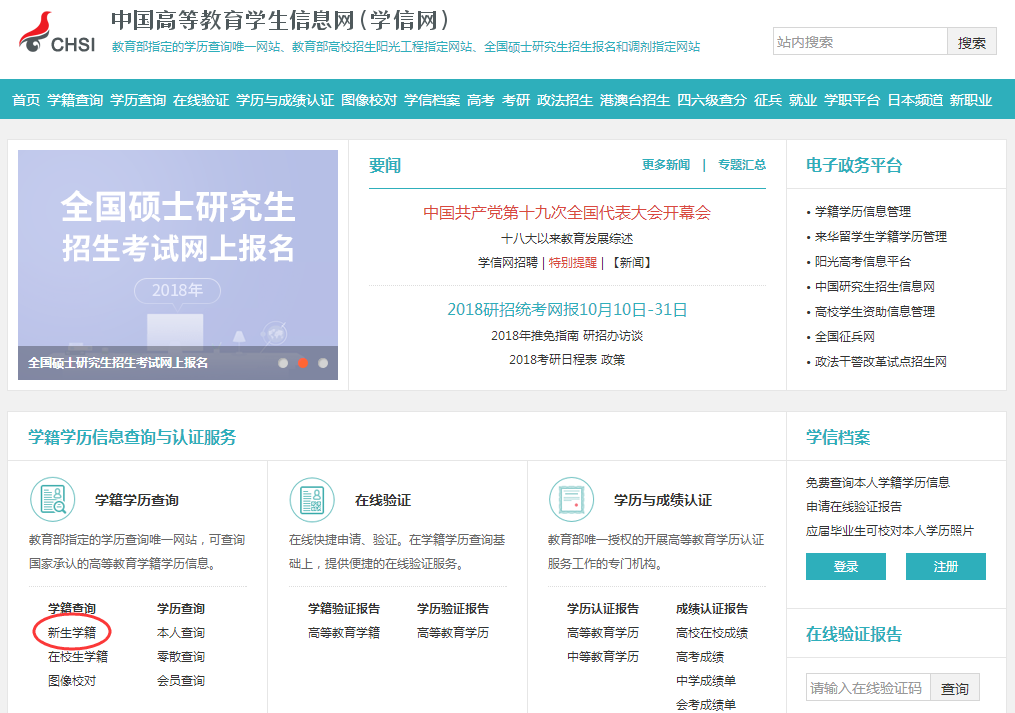Open the 学历与成绩认证 certificate icon
The height and width of the screenshot is (713, 1015).
(x=572, y=500)
